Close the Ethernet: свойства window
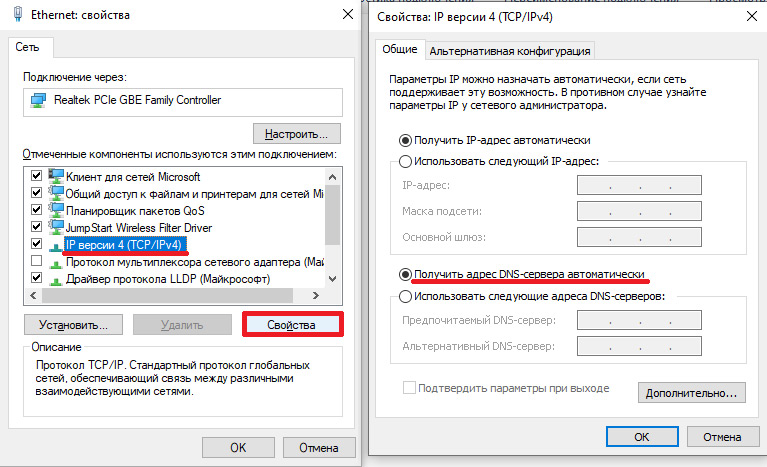Image resolution: width=767 pixels, height=467 pixels. pos(348,14)
